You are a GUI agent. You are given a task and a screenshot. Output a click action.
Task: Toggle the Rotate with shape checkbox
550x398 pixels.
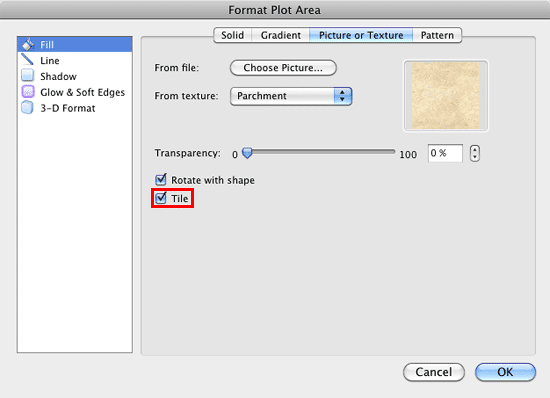click(x=161, y=180)
